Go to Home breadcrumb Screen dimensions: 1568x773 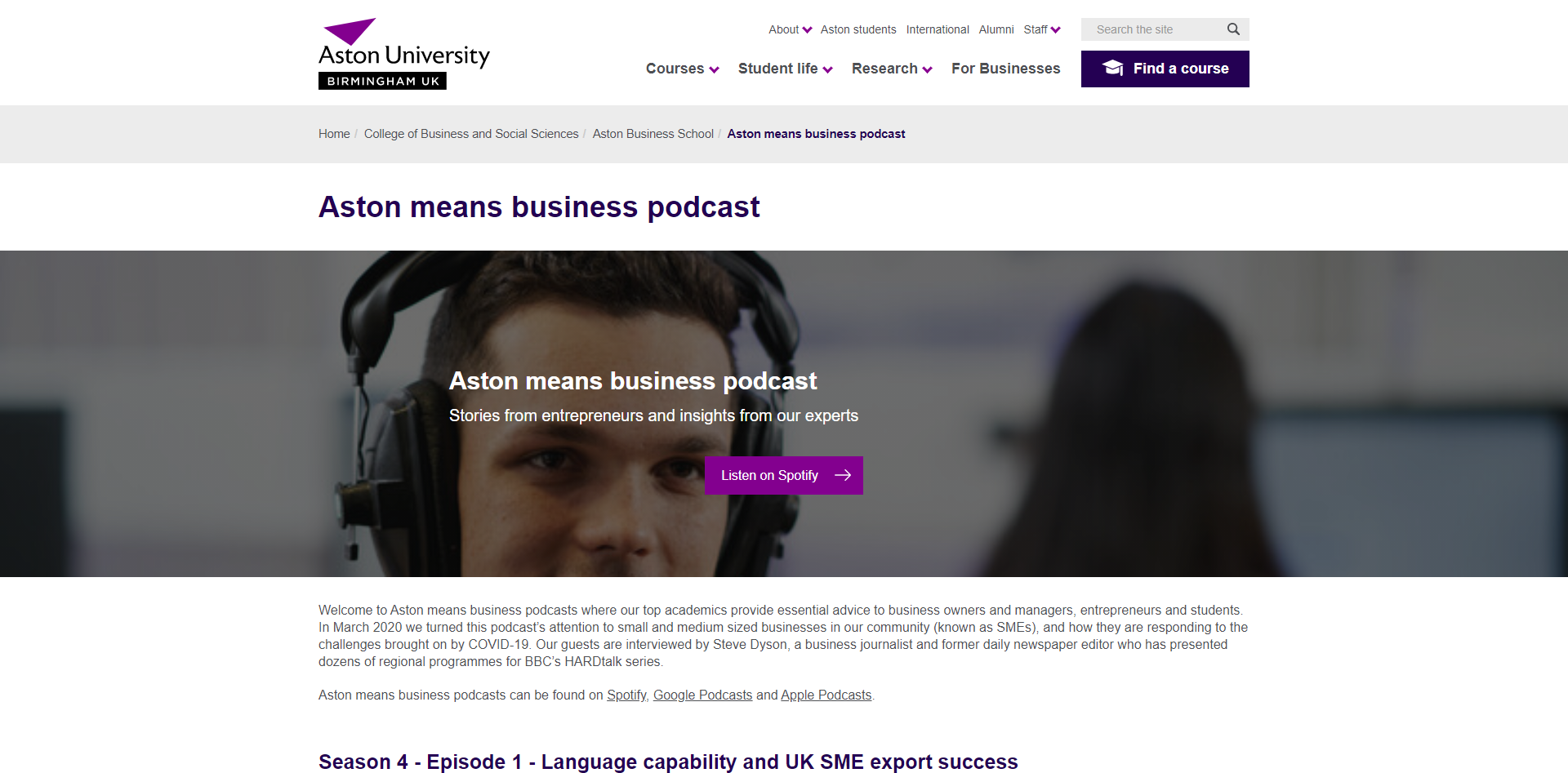point(334,134)
